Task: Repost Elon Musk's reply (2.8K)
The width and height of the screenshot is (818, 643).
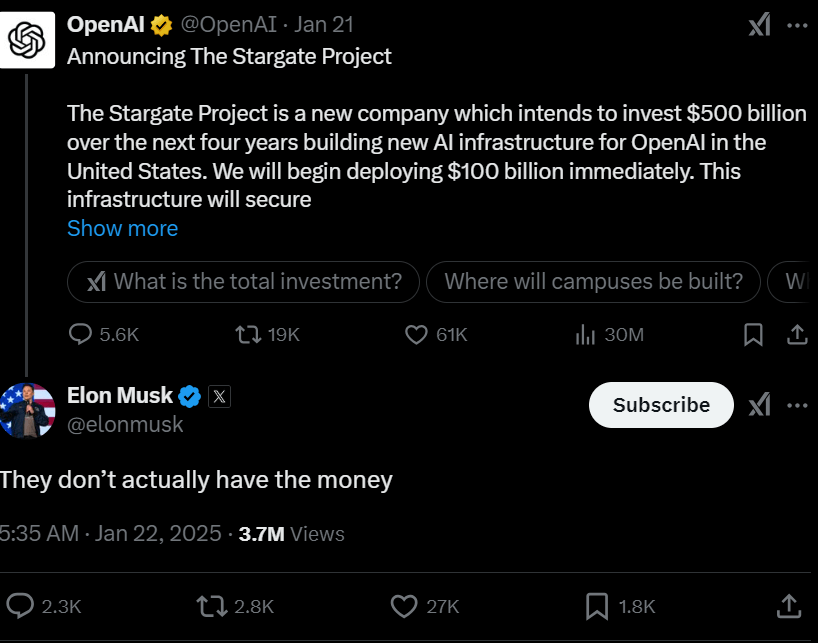Action: [x=211, y=605]
